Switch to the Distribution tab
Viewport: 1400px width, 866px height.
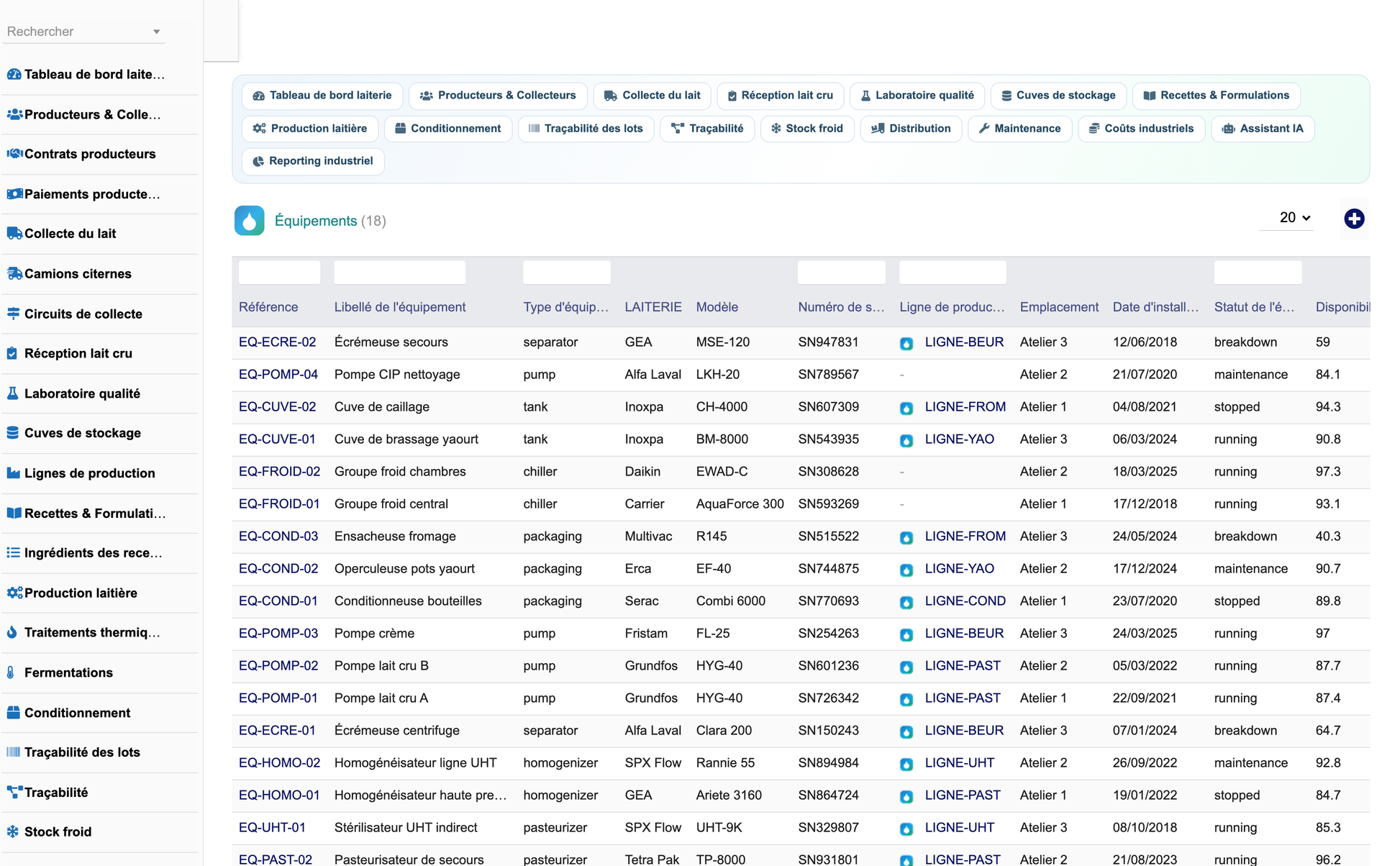click(911, 129)
